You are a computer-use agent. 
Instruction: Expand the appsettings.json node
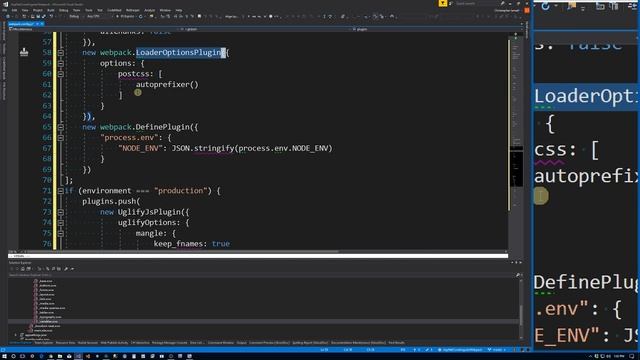16,335
